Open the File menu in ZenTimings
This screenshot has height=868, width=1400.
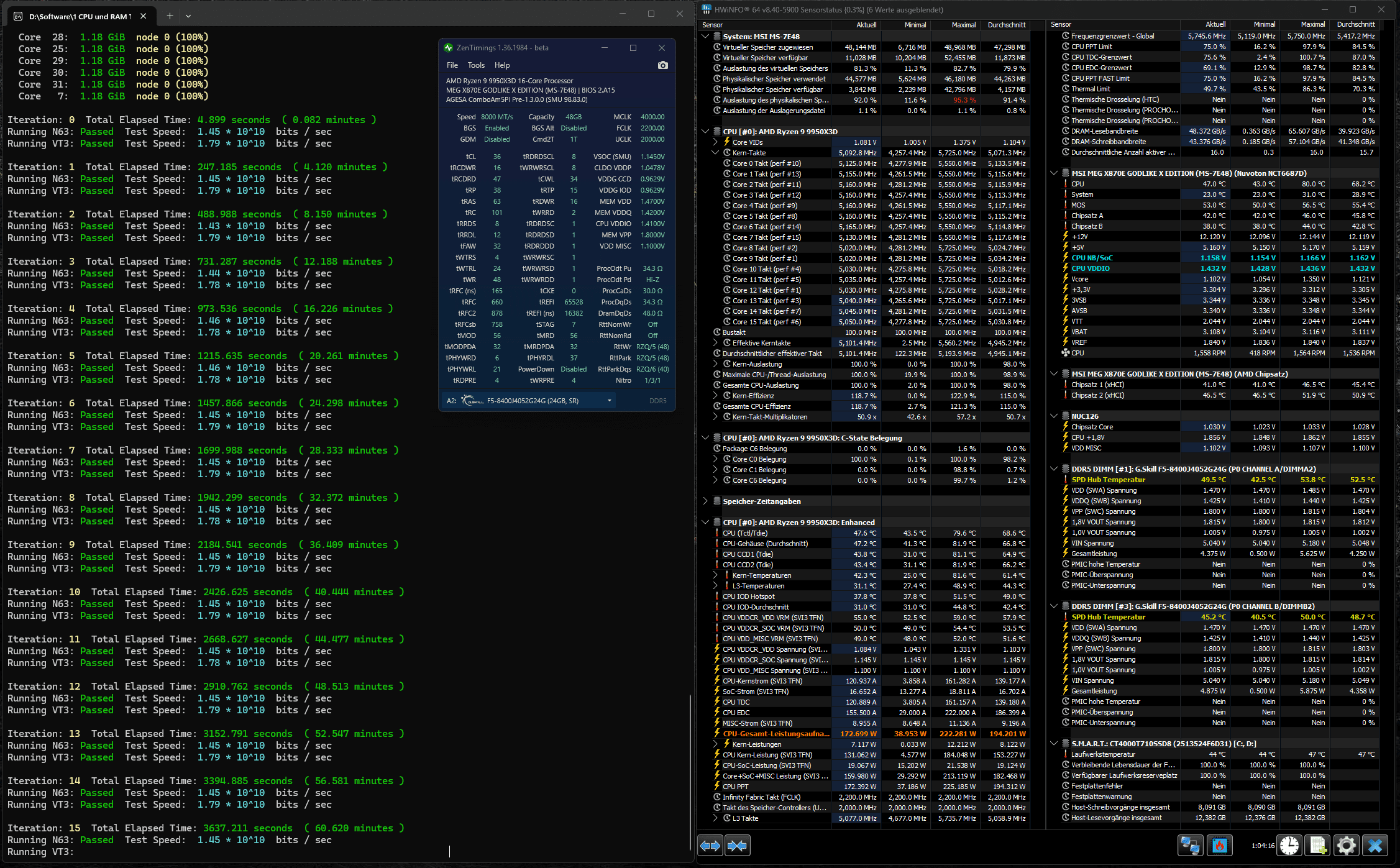[452, 65]
